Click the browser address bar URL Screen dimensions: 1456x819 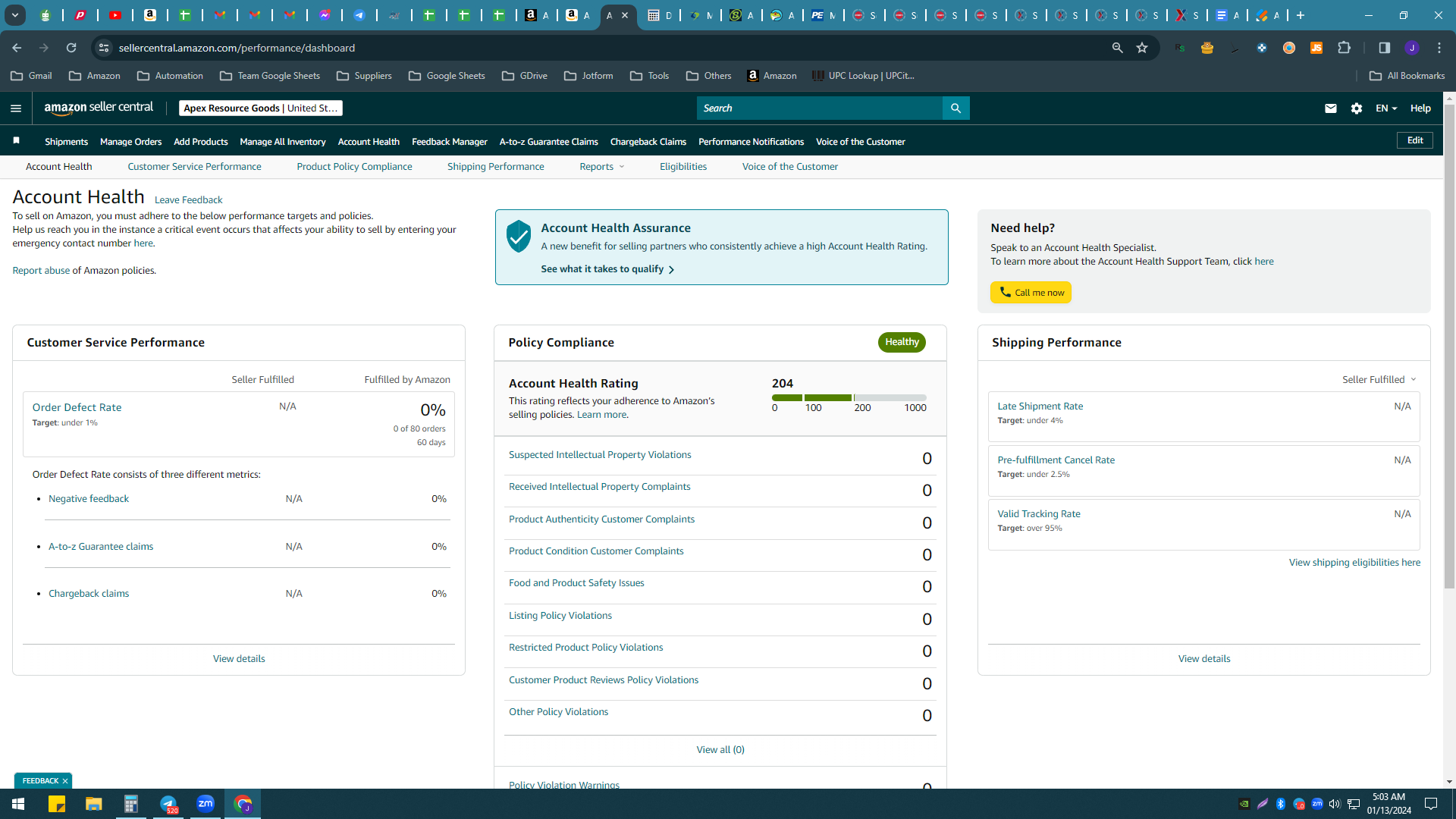[237, 48]
